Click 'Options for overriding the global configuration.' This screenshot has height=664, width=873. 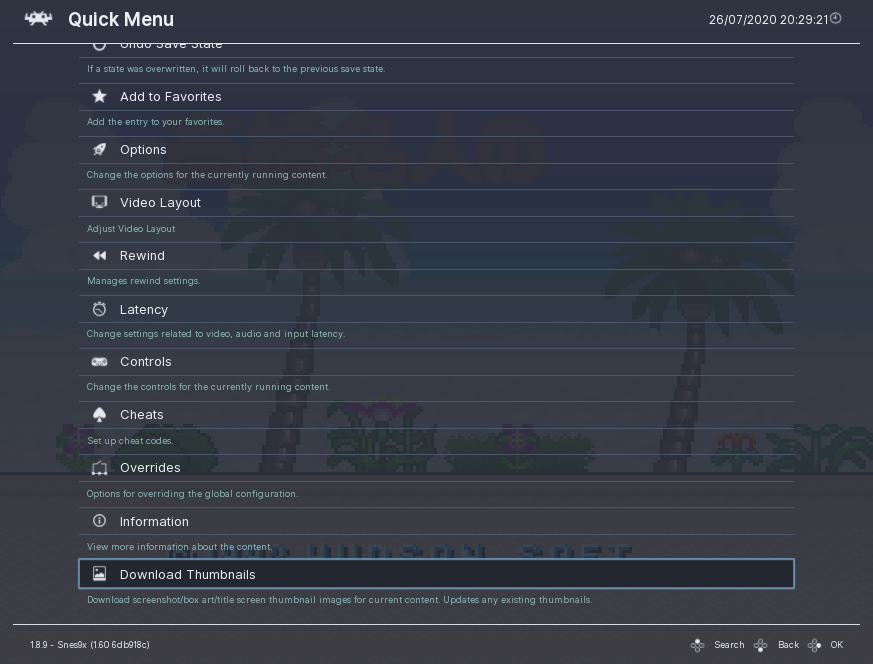pos(192,494)
